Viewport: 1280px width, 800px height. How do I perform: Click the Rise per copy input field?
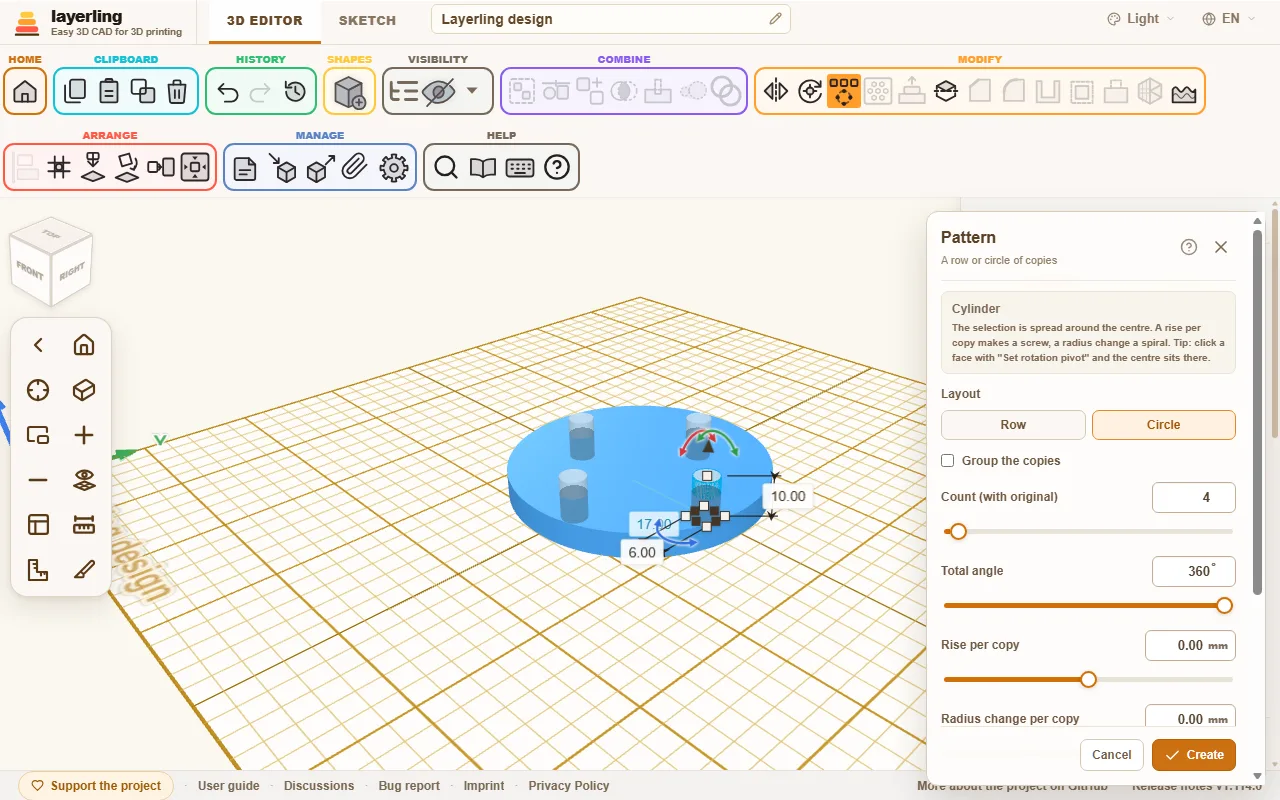(1190, 645)
